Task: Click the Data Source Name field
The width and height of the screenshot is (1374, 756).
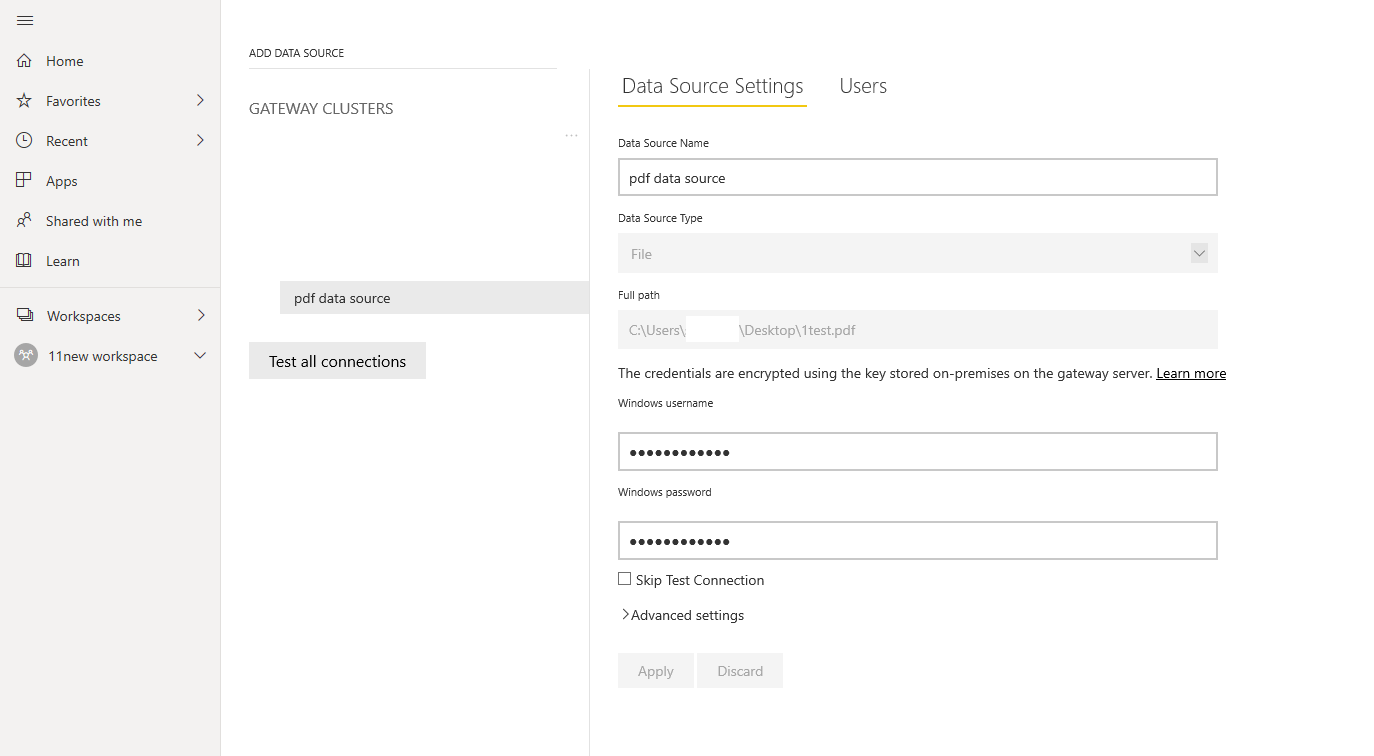Action: [x=918, y=177]
